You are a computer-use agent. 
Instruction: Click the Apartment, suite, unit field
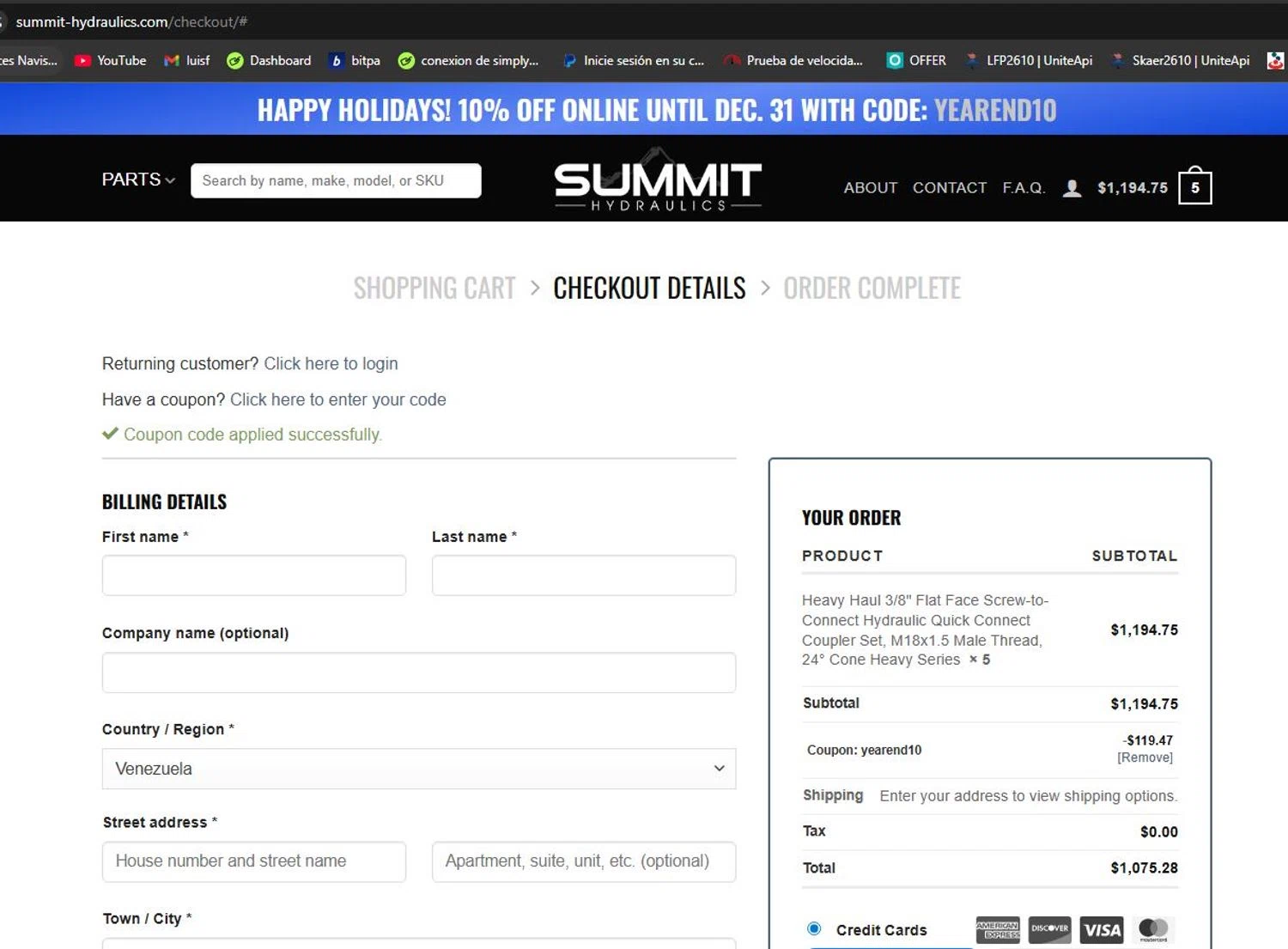[x=584, y=861]
